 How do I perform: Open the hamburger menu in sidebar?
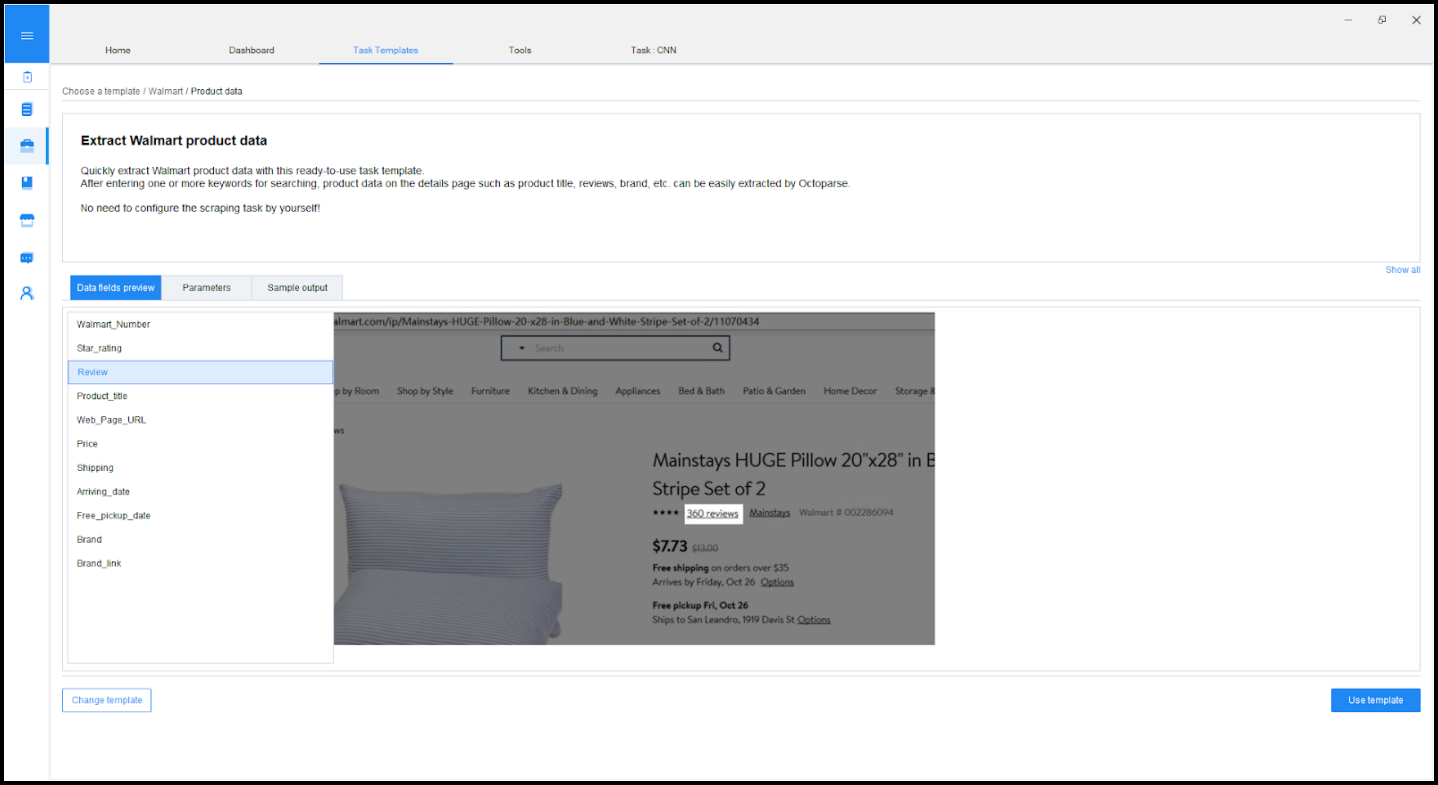(x=27, y=36)
